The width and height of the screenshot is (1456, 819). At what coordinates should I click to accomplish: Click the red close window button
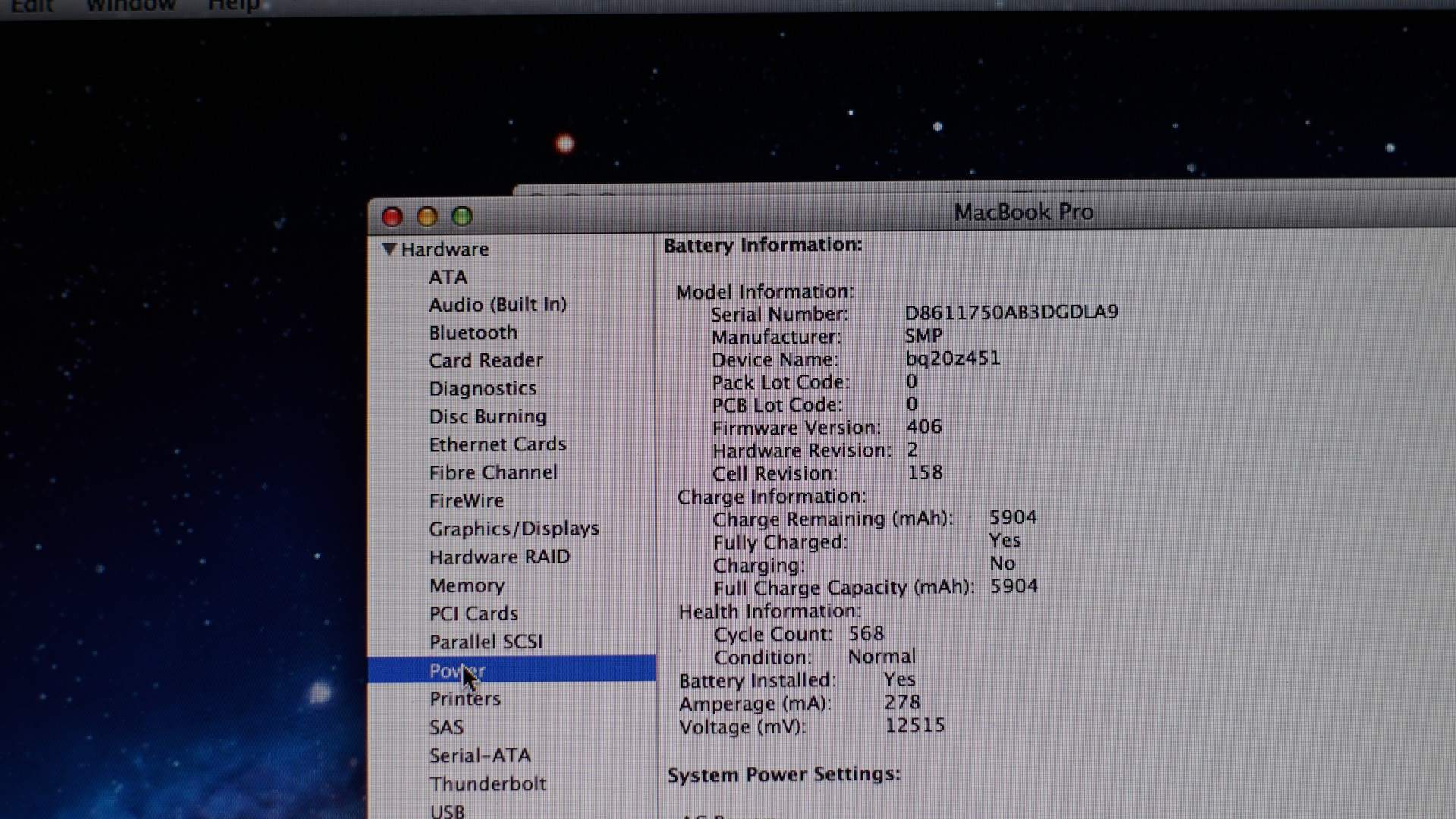click(x=392, y=217)
